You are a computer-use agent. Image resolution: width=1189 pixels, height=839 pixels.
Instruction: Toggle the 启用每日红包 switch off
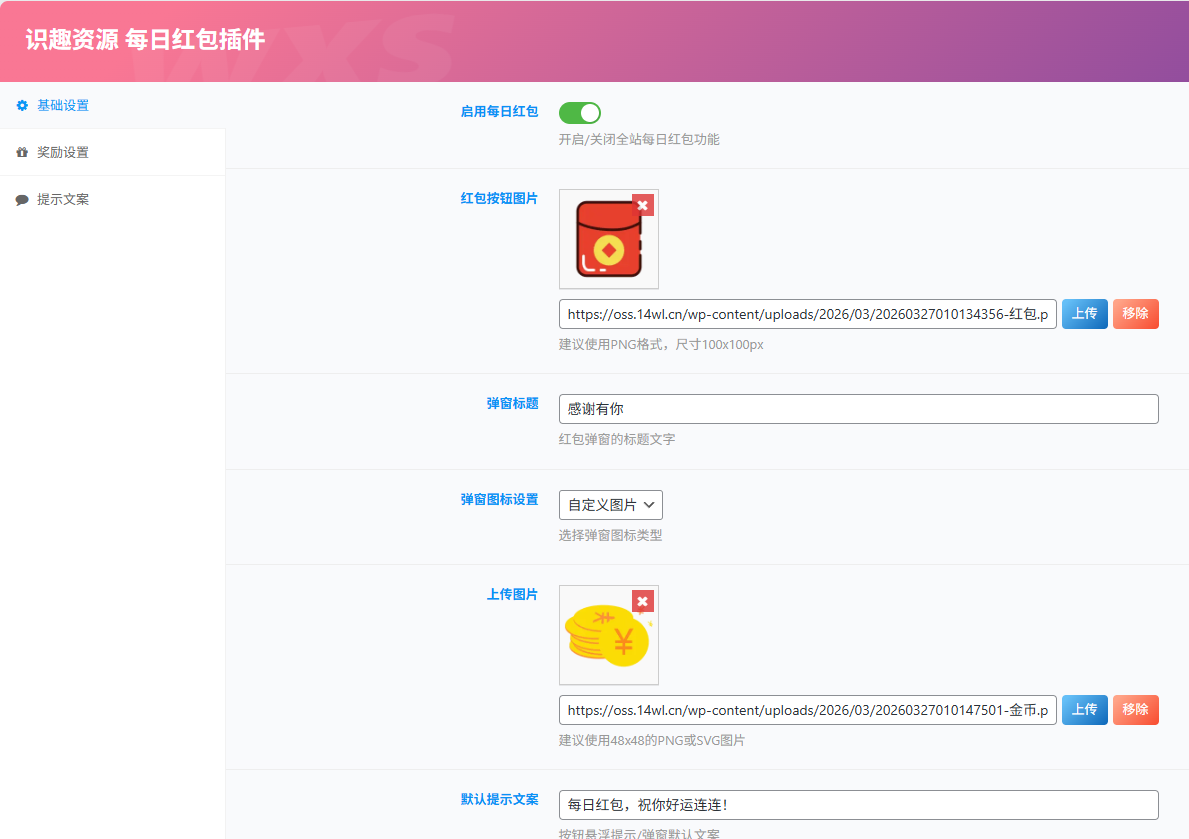click(x=579, y=112)
